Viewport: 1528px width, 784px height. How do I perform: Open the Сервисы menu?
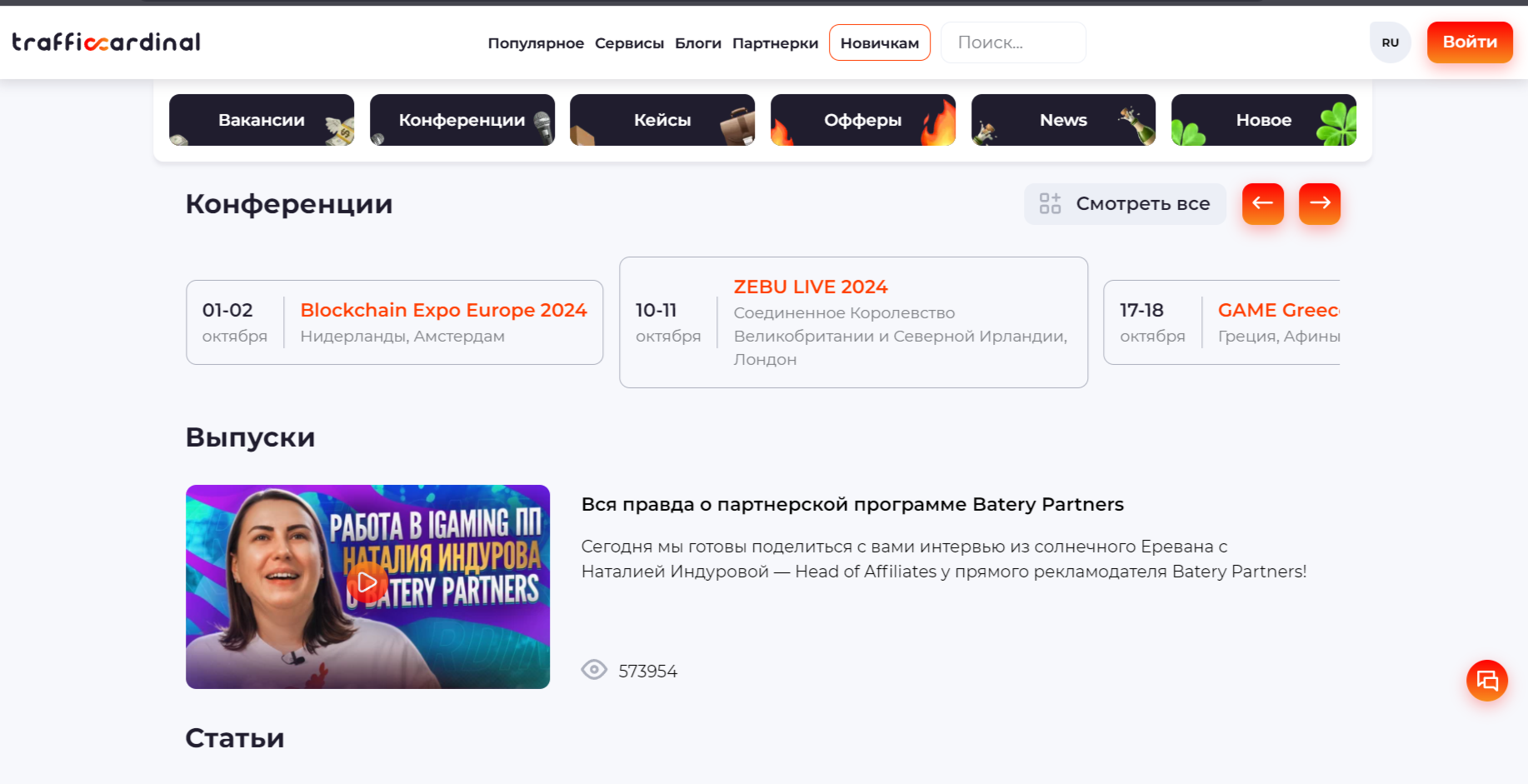point(629,43)
